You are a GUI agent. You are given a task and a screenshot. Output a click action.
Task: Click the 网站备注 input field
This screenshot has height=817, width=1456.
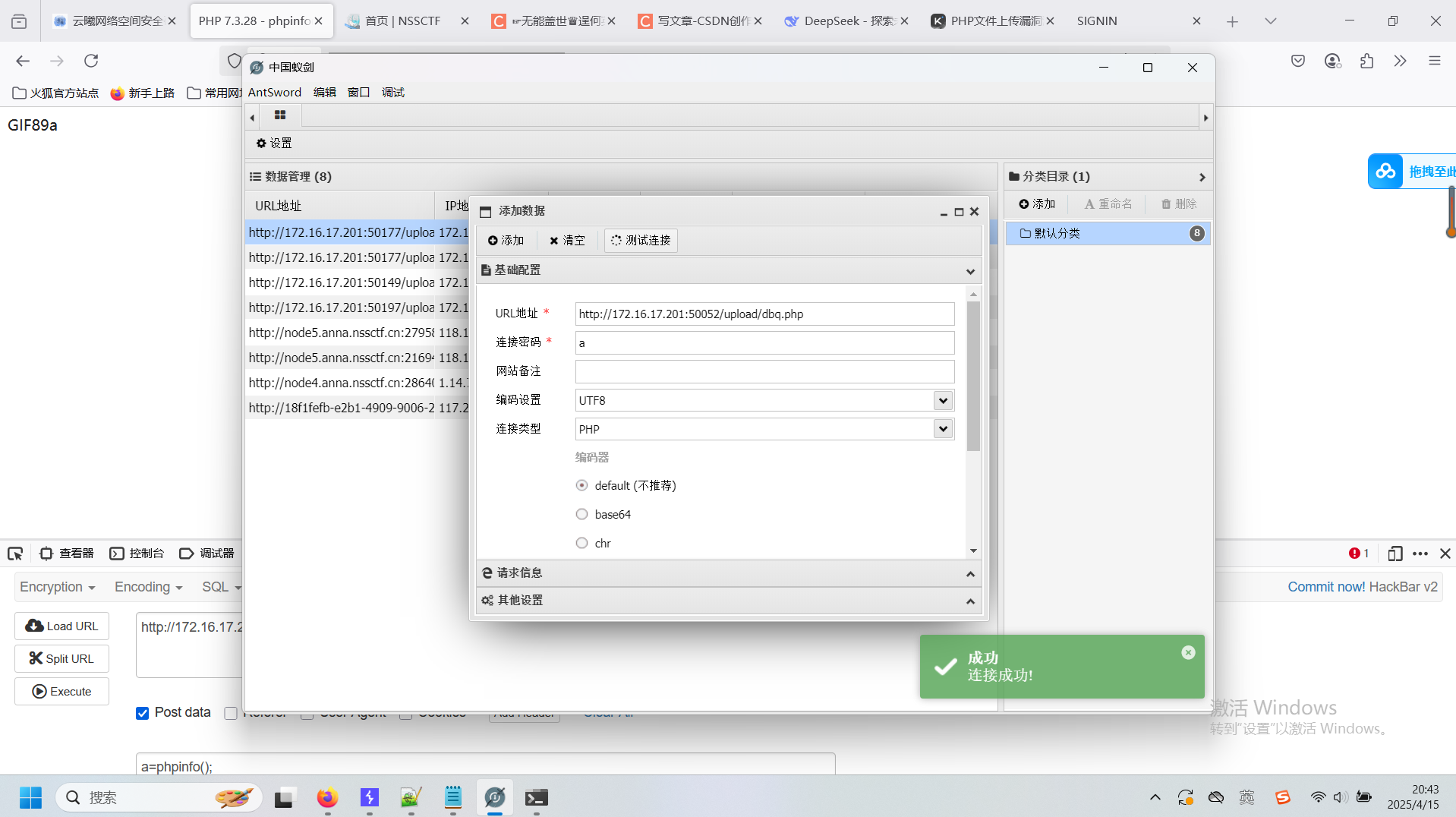click(x=764, y=372)
